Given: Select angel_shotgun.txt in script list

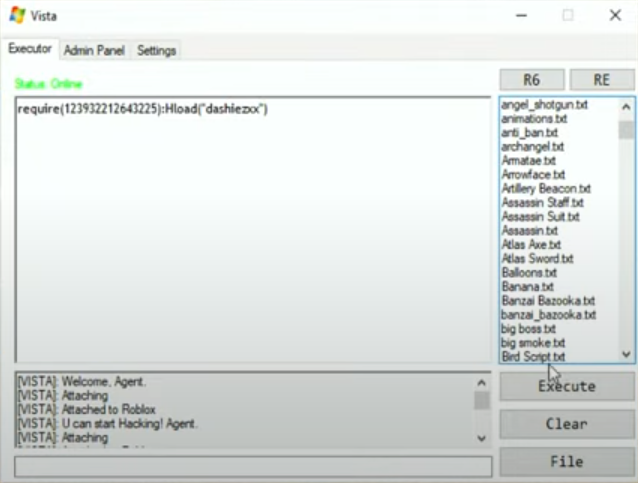Looking at the screenshot, I should [544, 105].
